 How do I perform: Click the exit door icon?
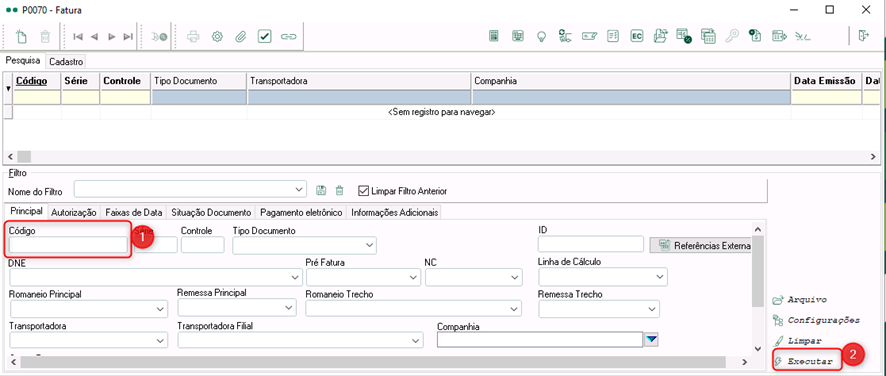[863, 36]
